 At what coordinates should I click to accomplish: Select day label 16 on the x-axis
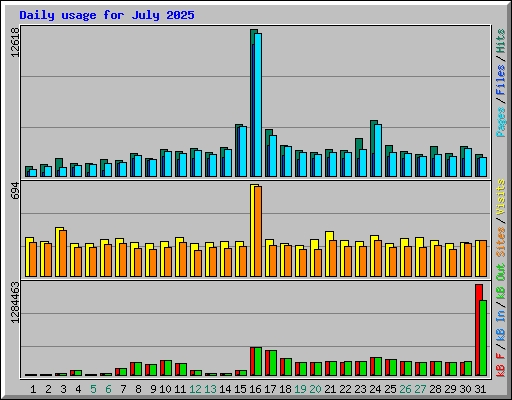[255, 389]
